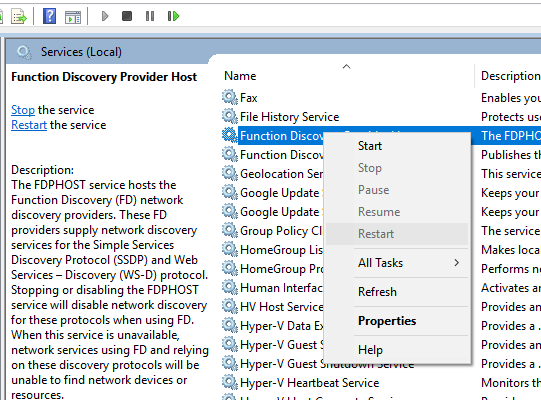Click the 'Monitors th' description cell

coord(511,383)
